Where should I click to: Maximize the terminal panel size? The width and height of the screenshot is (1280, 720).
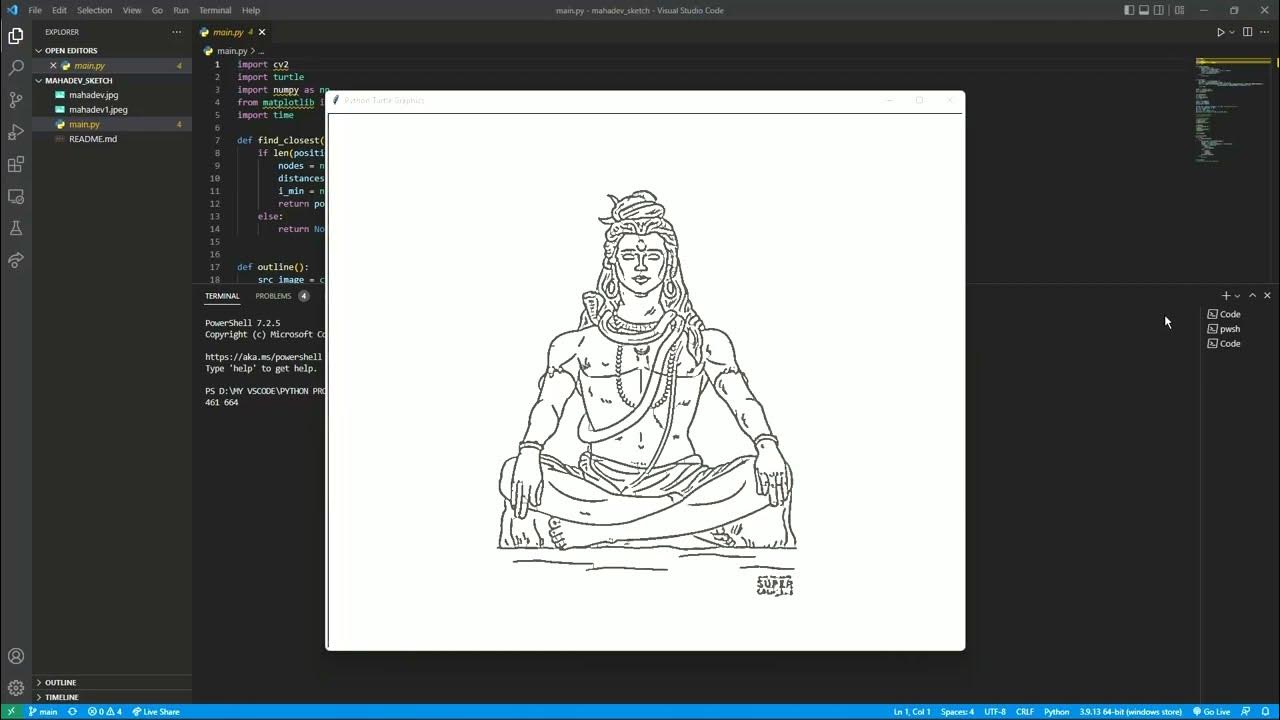coord(1252,296)
